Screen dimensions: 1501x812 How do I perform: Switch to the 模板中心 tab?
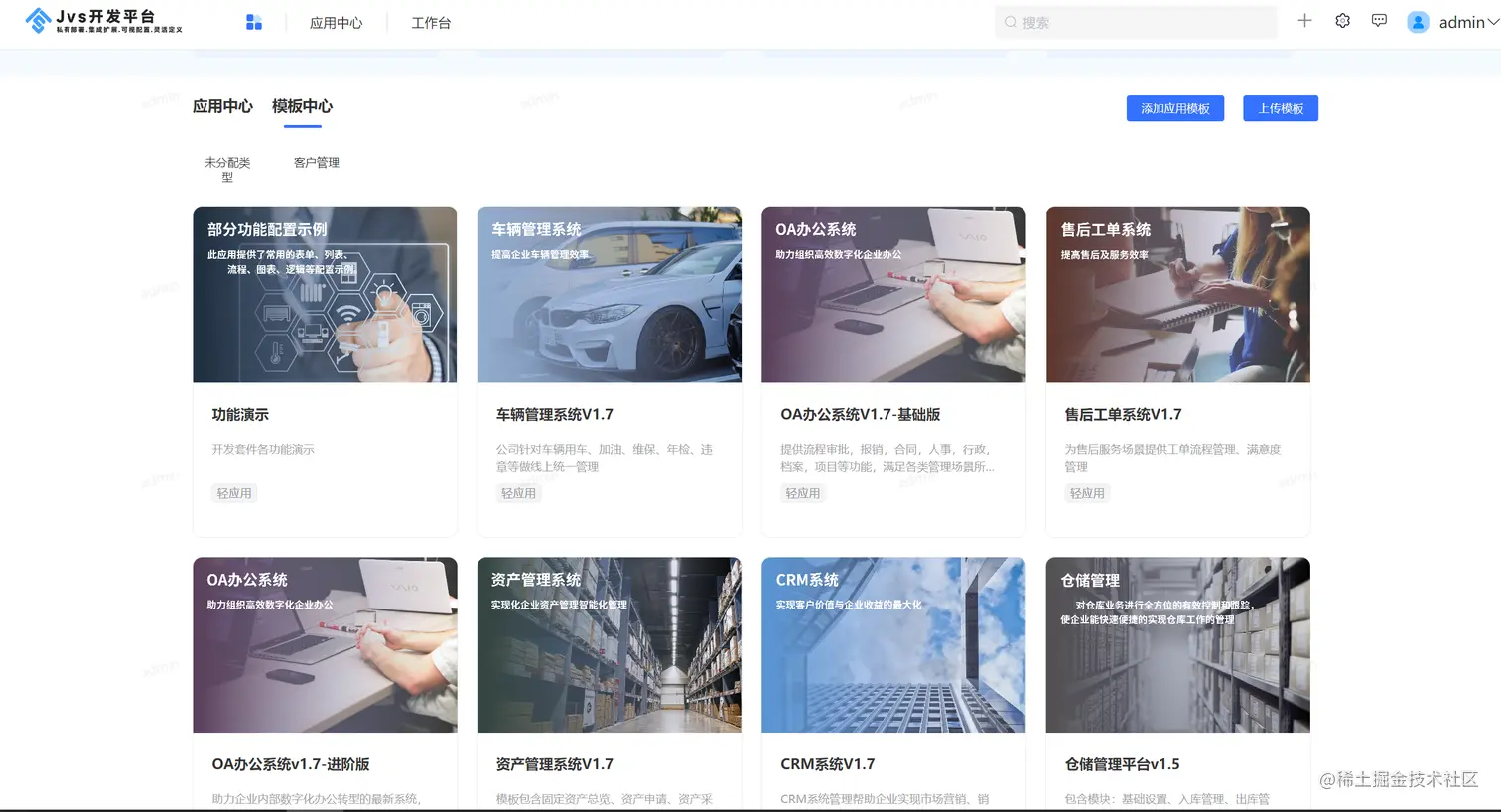[302, 106]
